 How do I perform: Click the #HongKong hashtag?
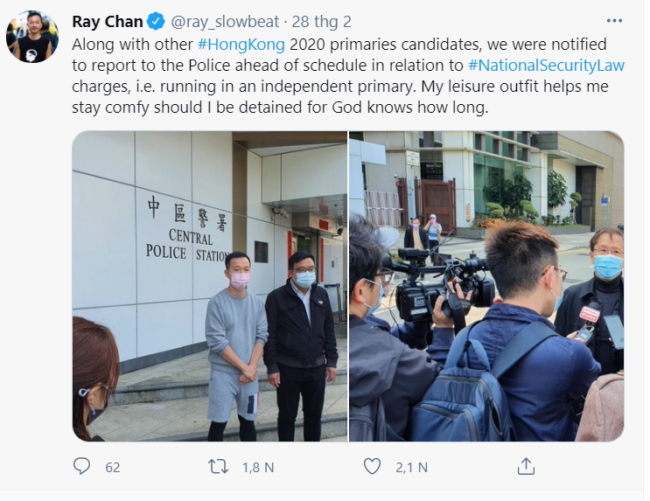pos(242,44)
